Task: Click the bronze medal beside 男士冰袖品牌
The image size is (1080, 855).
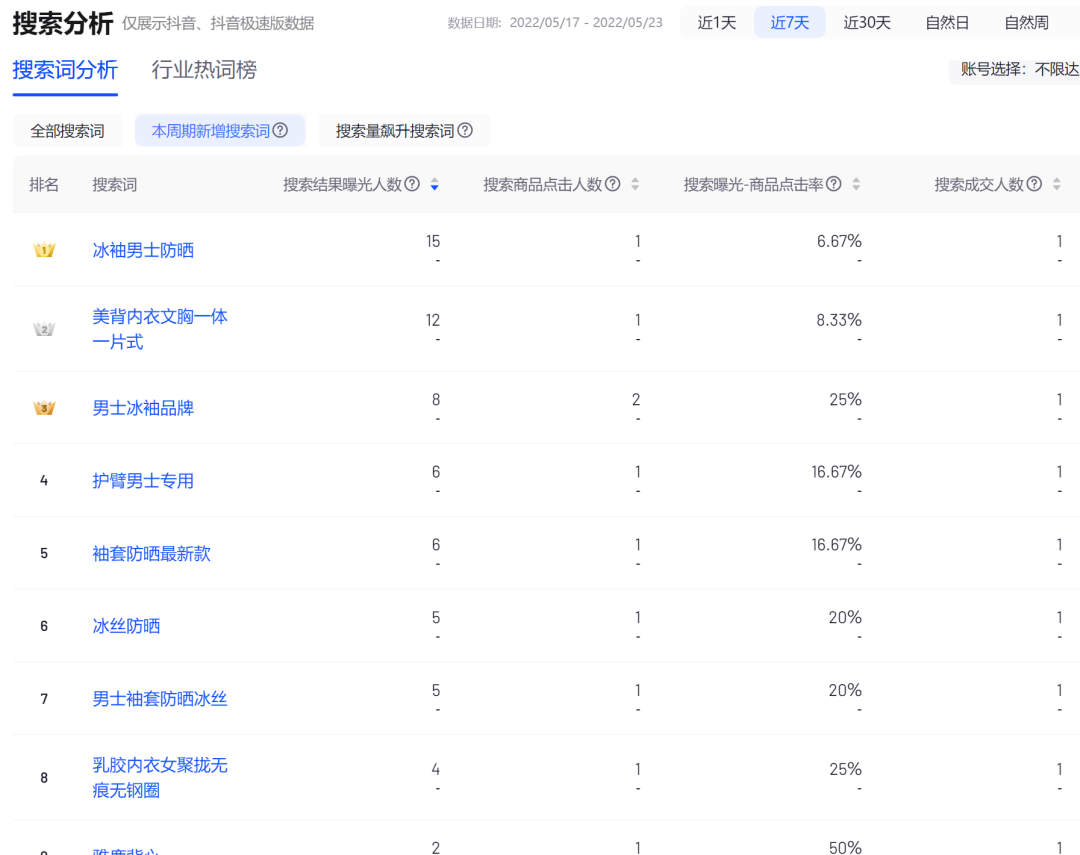Action: point(44,408)
